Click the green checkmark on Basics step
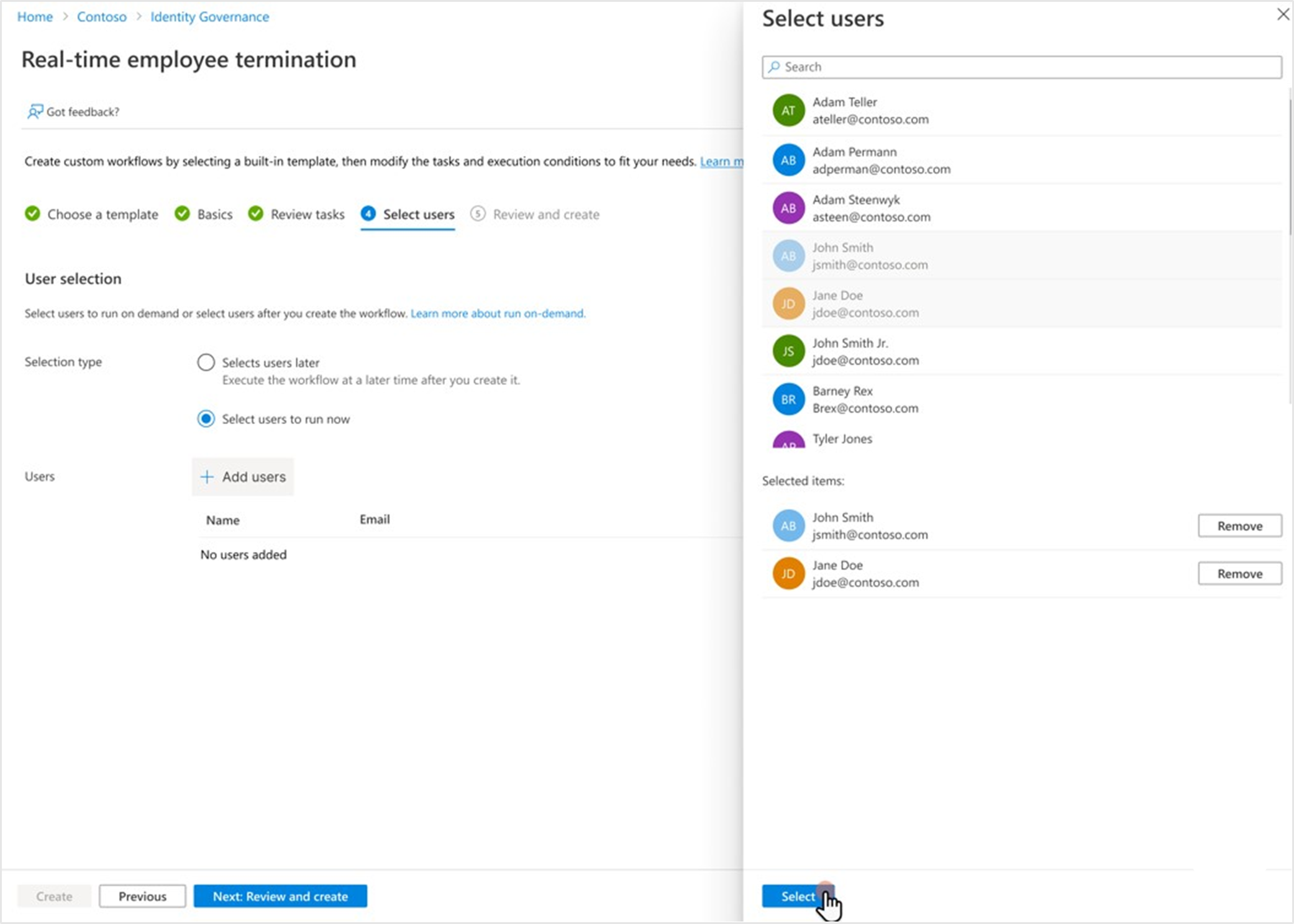 point(182,214)
